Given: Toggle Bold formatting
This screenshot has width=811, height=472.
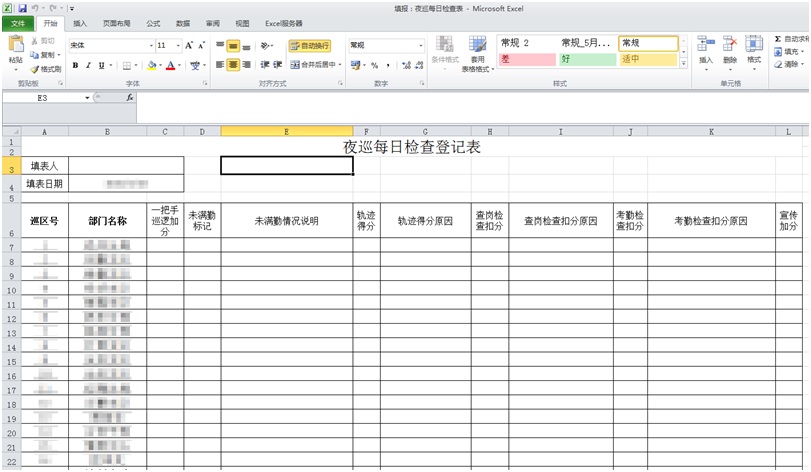Looking at the screenshot, I should (x=75, y=65).
